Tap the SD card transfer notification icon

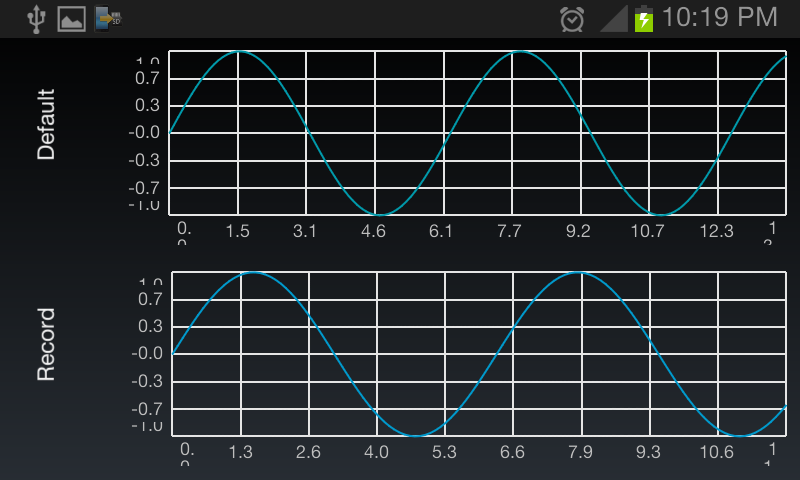(x=108, y=19)
